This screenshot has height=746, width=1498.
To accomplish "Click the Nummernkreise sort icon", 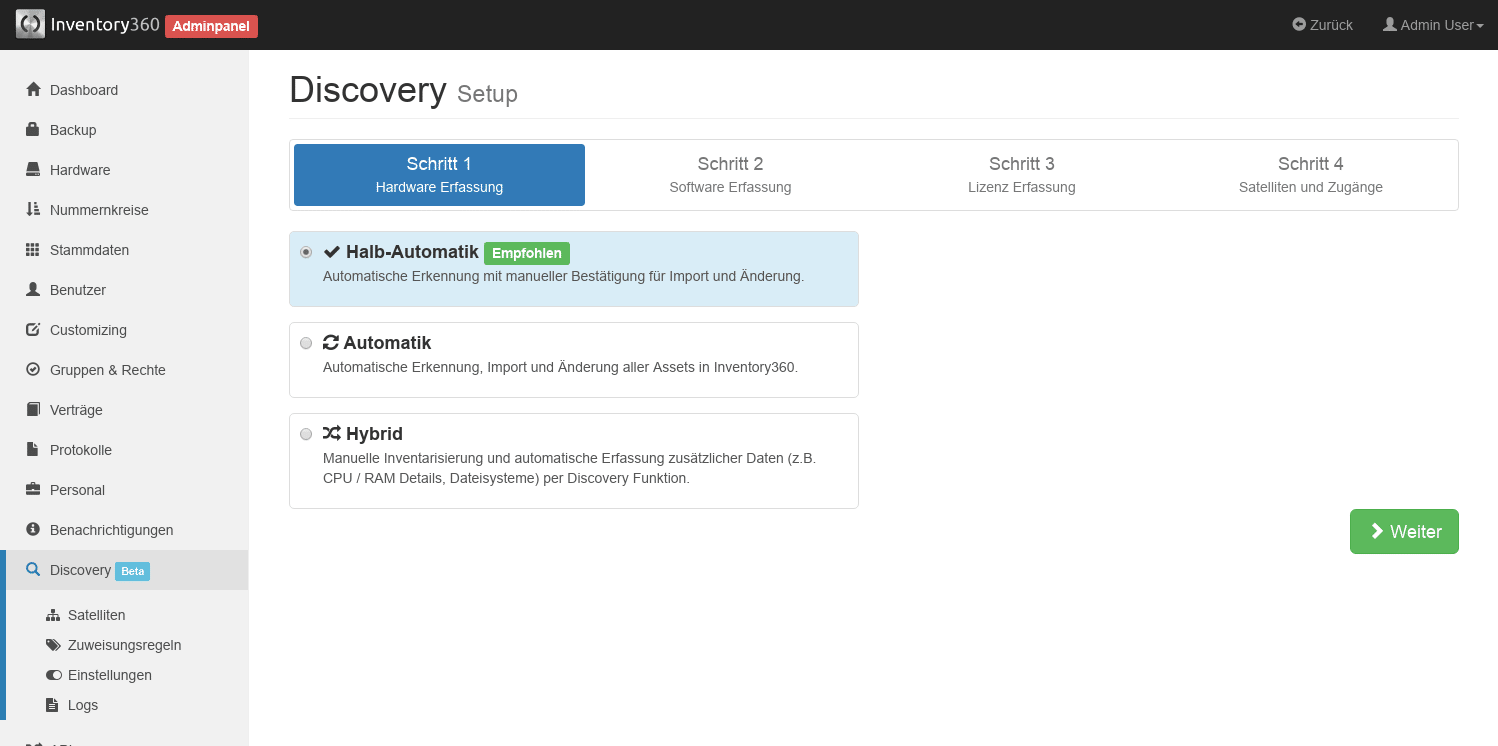I will 33,210.
